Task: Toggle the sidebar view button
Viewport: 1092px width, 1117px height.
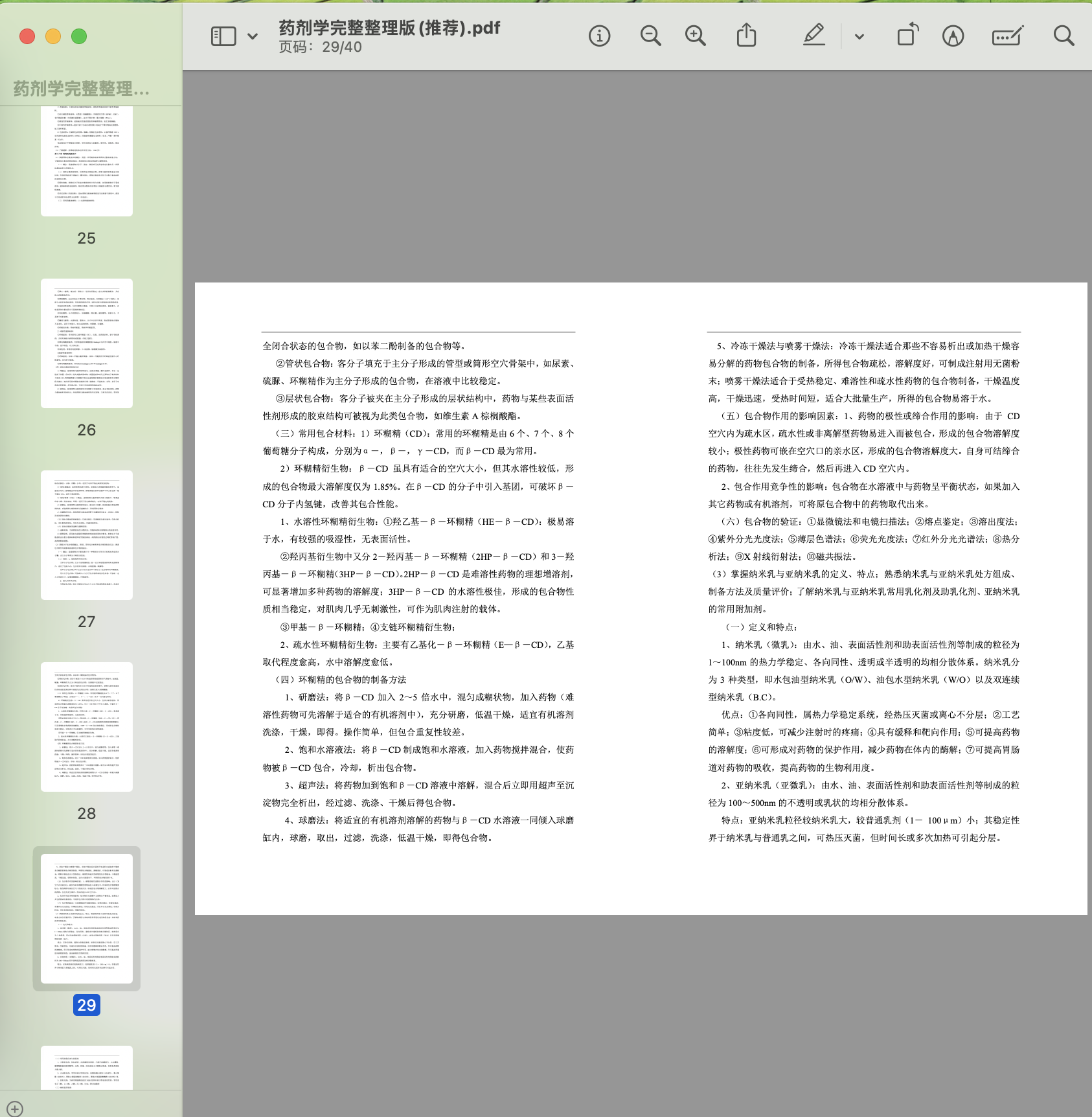Action: pyautogui.click(x=223, y=36)
